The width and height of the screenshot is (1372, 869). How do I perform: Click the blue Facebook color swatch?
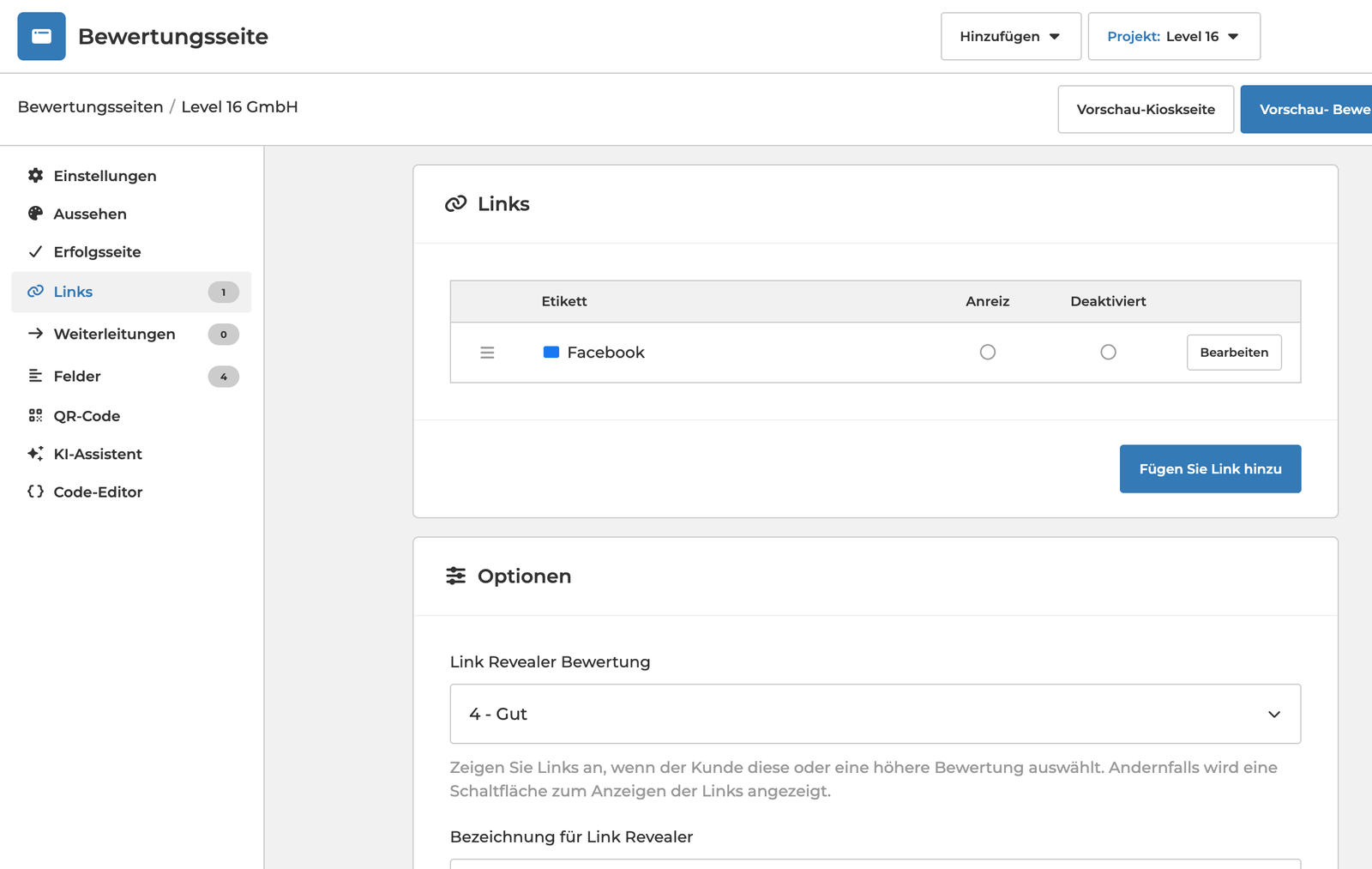pyautogui.click(x=551, y=353)
